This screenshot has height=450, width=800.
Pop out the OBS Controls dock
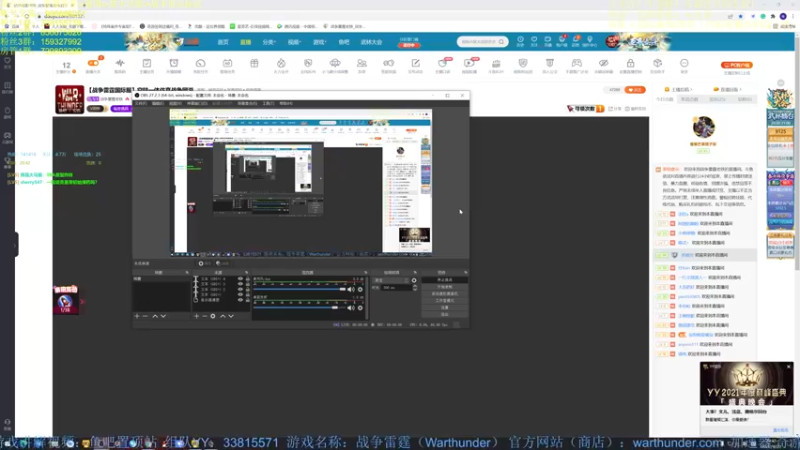465,272
